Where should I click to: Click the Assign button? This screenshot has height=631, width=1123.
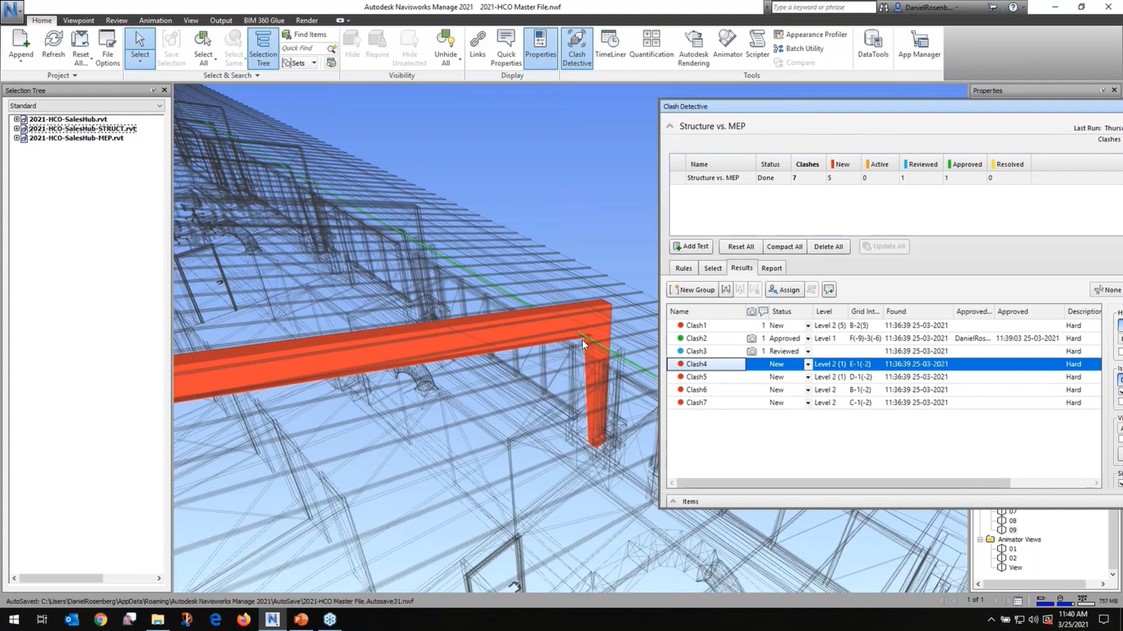pos(784,289)
